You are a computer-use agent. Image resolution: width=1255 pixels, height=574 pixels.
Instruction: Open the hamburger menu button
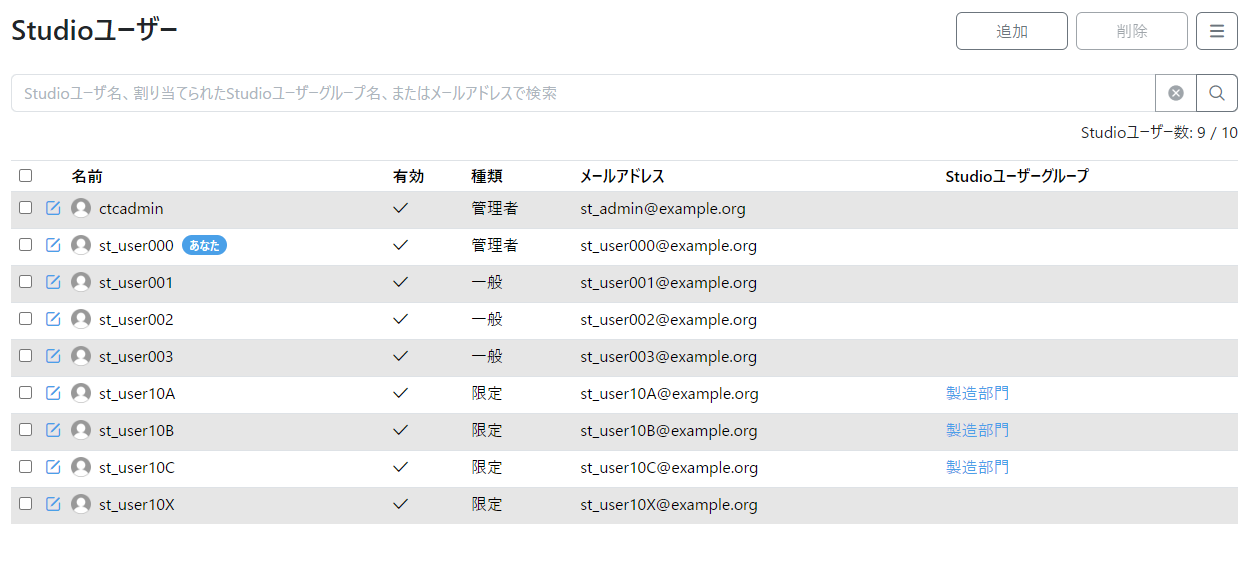coord(1217,31)
